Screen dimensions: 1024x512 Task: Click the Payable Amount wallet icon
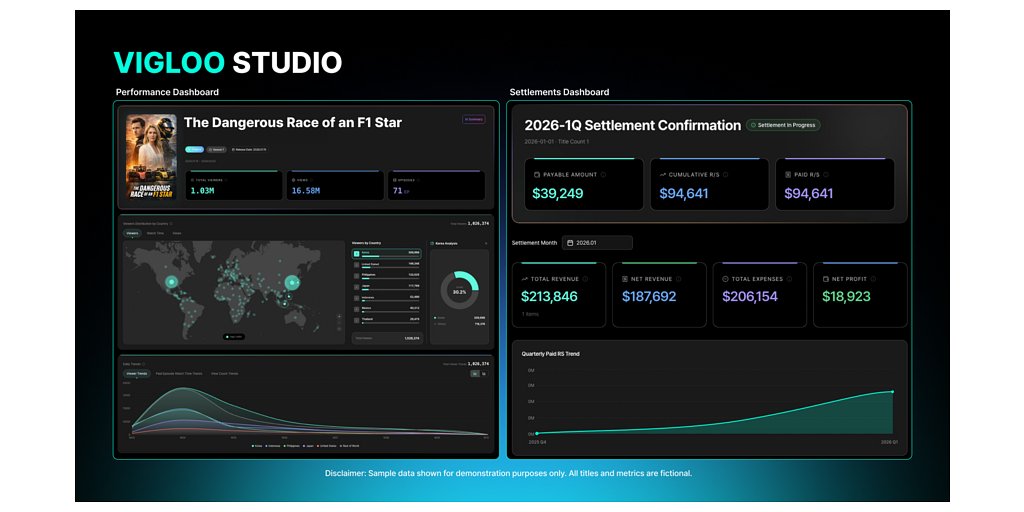[537, 175]
